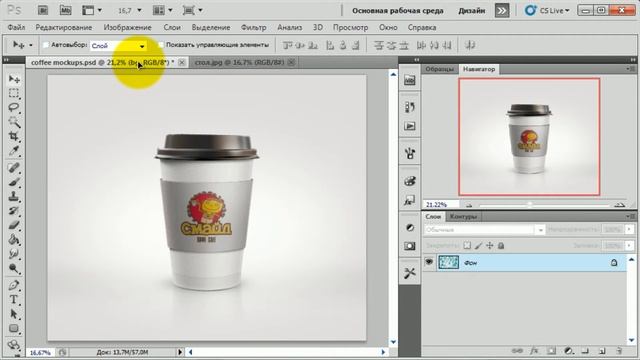640x360 pixels.
Task: Hide the Фон layer with eye icon
Action: 429,262
